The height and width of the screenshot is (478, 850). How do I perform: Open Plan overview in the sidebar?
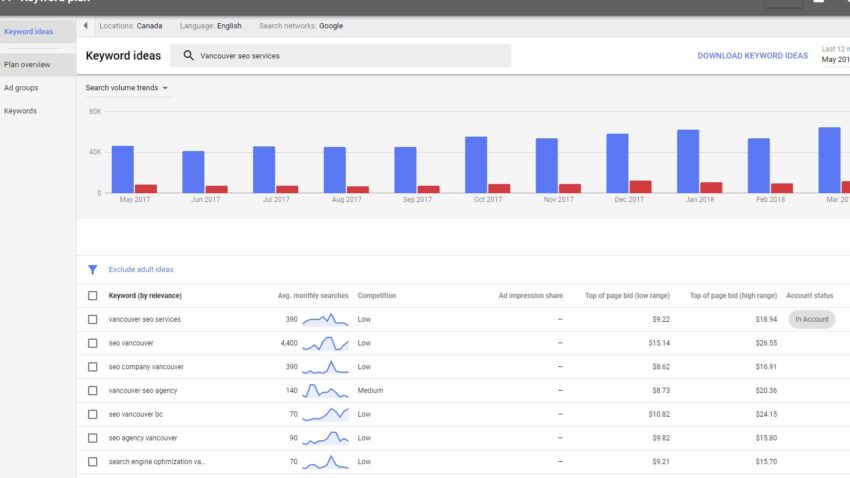tap(27, 64)
